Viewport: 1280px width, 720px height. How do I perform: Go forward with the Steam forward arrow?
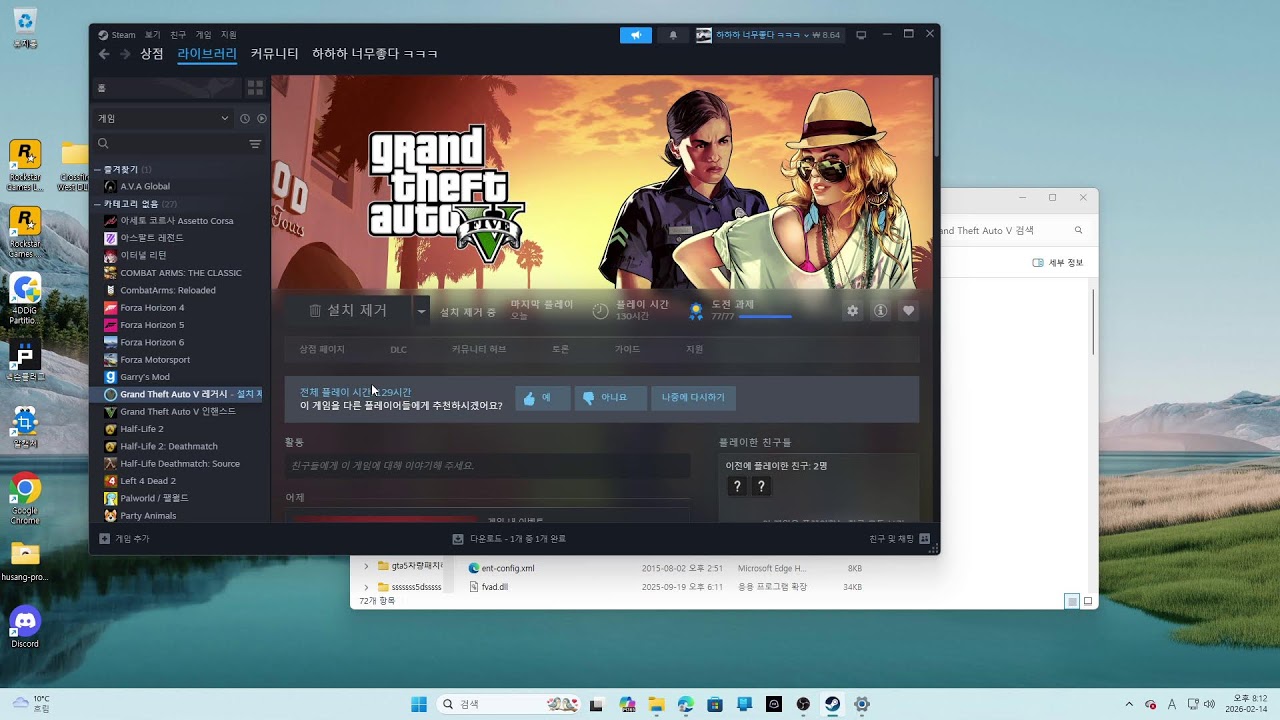click(x=125, y=54)
